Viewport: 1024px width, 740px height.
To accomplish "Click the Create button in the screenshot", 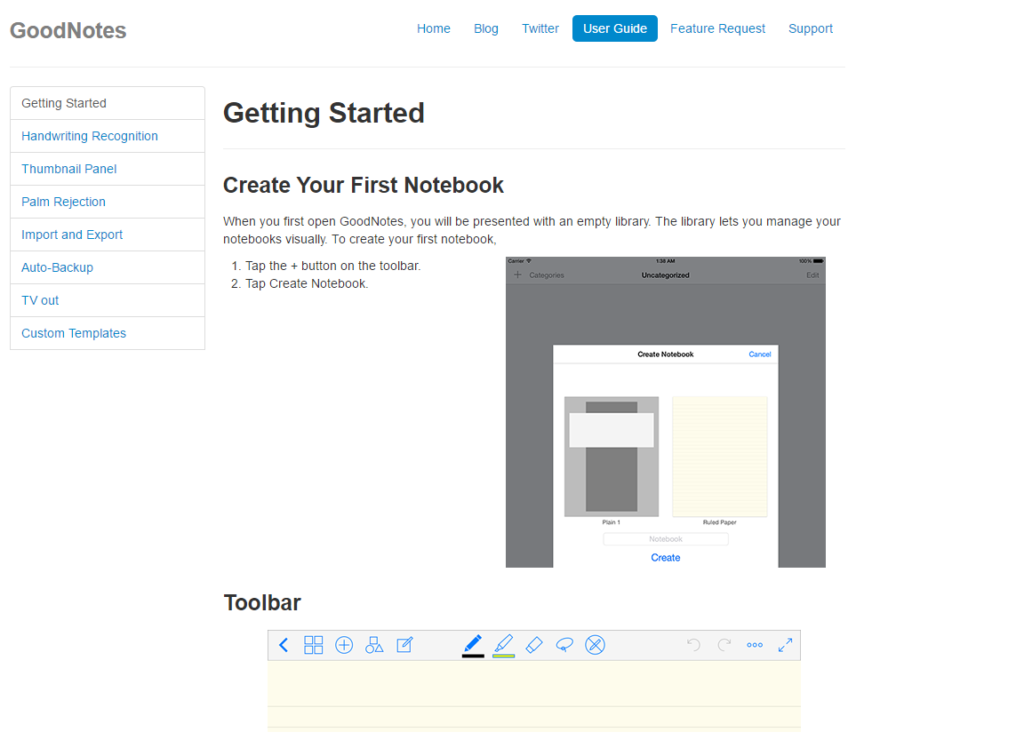I will [x=665, y=558].
